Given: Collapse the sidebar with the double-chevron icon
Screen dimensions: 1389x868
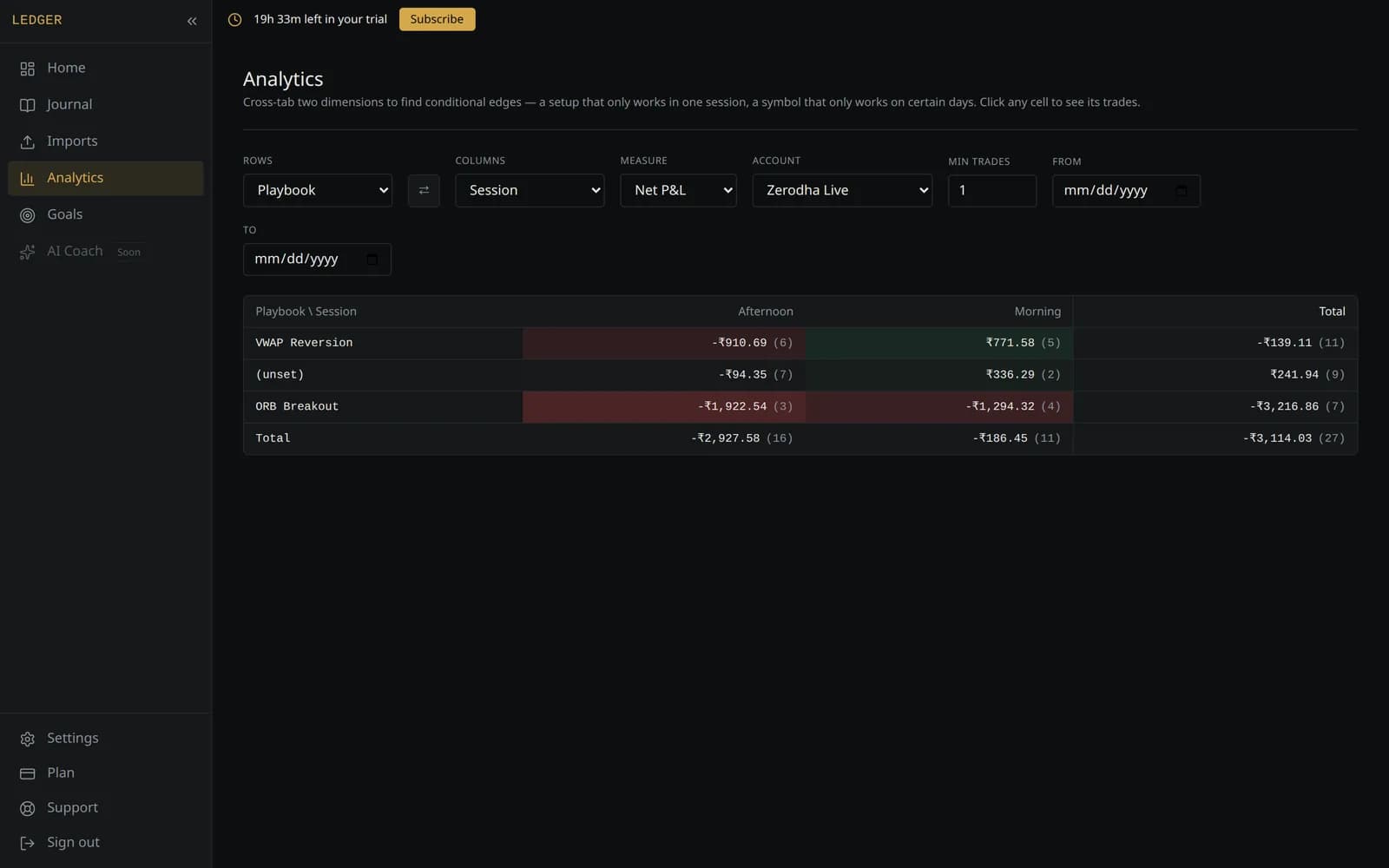Looking at the screenshot, I should pyautogui.click(x=192, y=21).
